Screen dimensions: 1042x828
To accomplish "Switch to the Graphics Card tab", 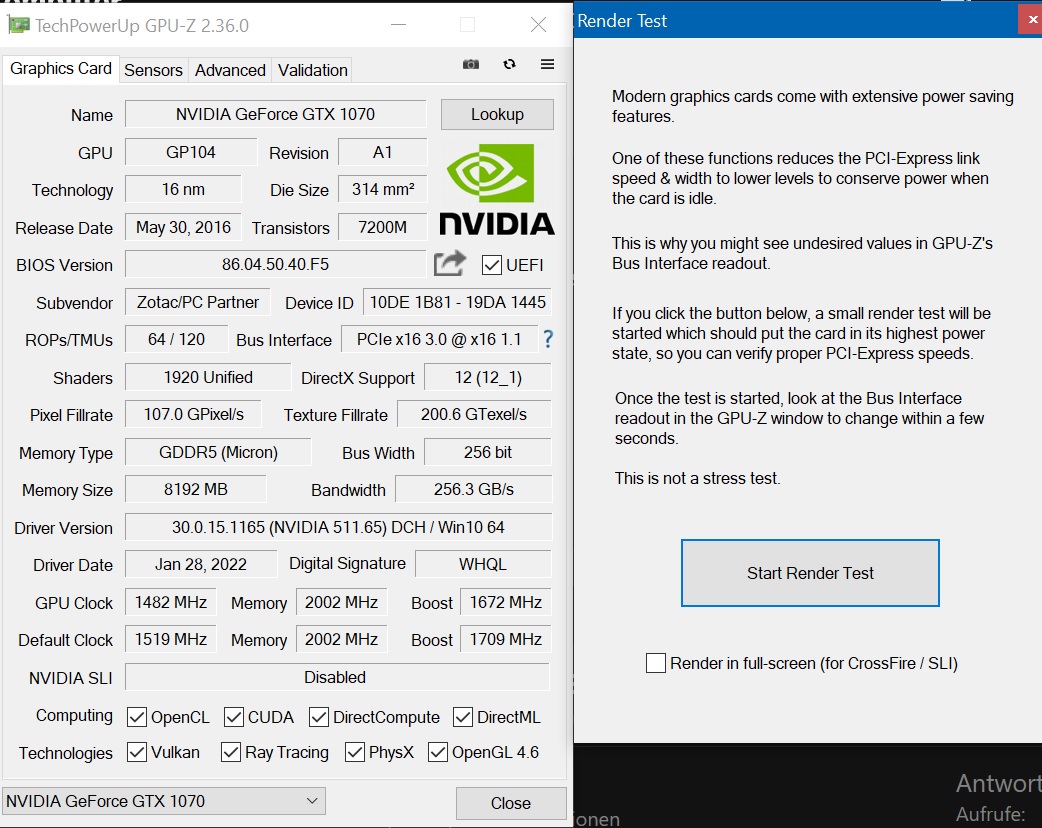I will 60,68.
